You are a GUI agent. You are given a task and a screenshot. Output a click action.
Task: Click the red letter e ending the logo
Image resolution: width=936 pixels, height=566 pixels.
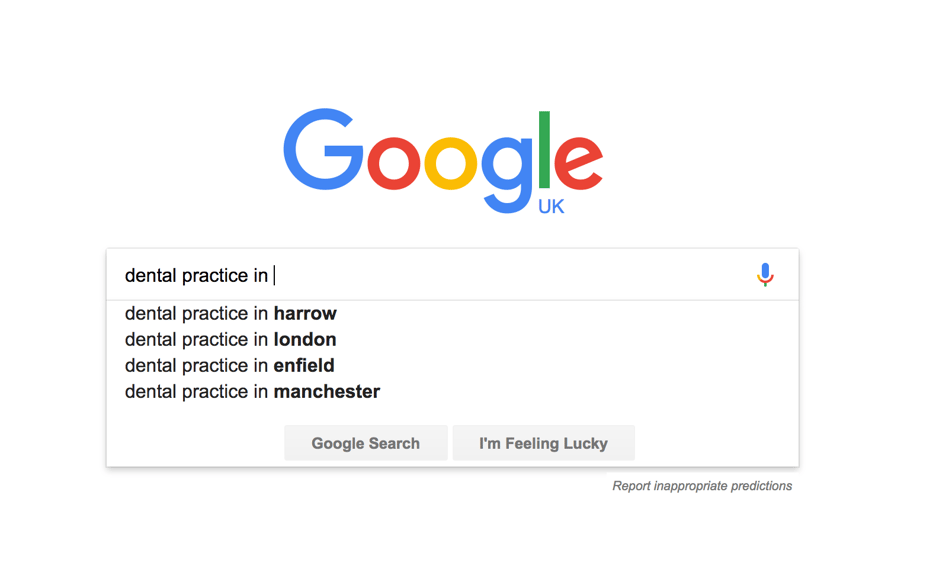pyautogui.click(x=578, y=163)
